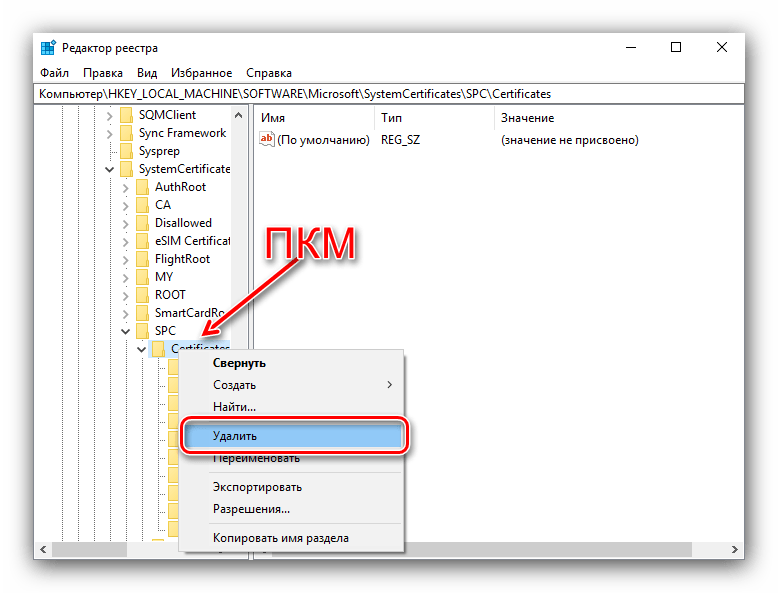Select the FlightRoot key name

pos(182,259)
